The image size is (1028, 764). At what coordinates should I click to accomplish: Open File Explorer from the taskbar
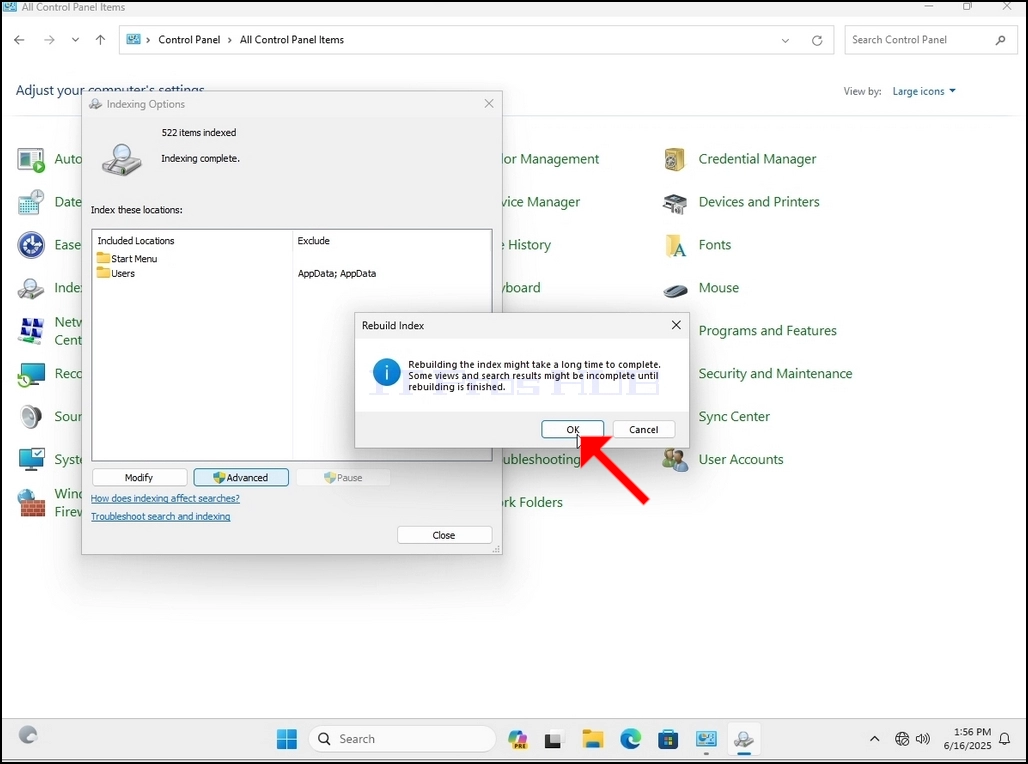[593, 739]
